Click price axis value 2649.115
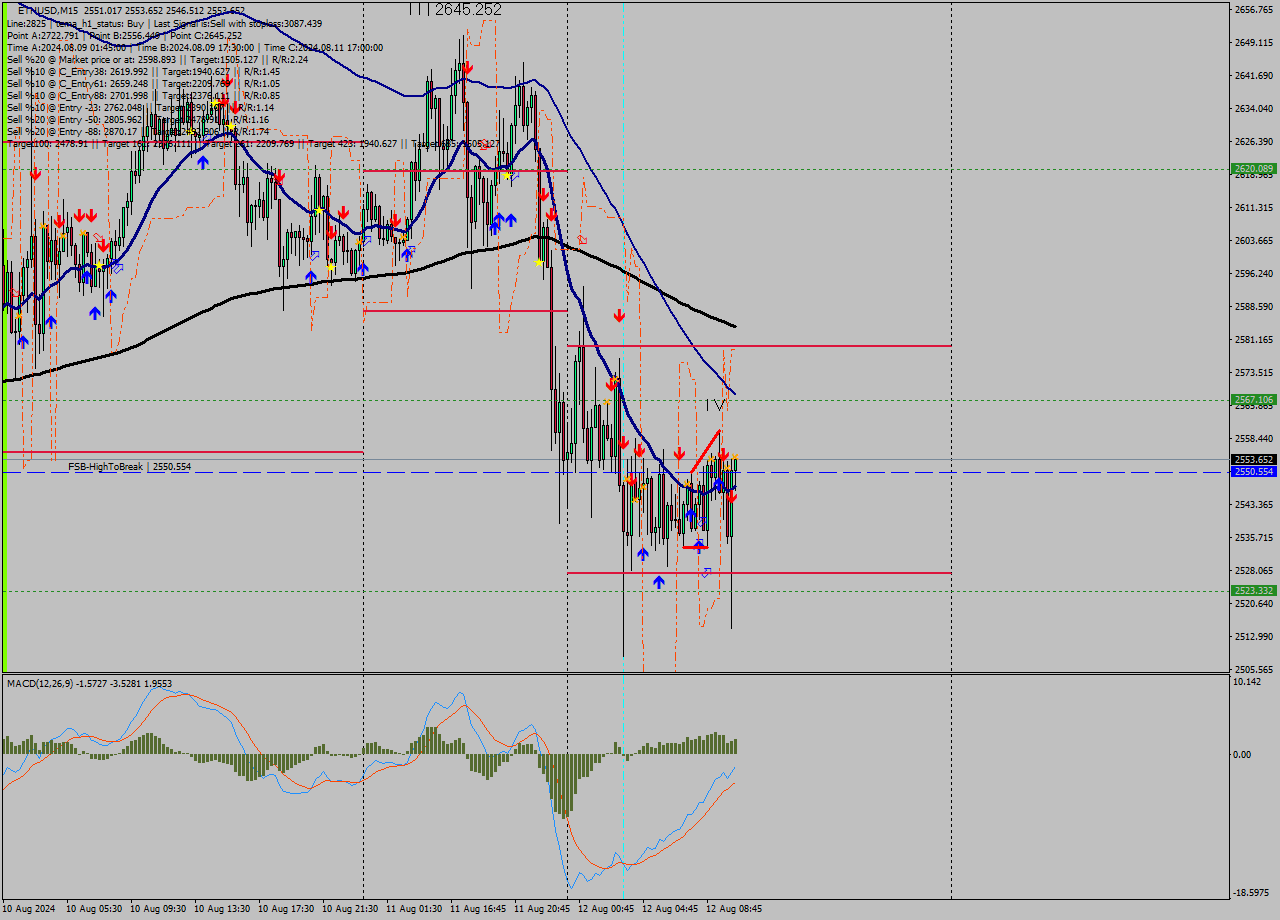This screenshot has width=1280, height=920. (x=1254, y=42)
